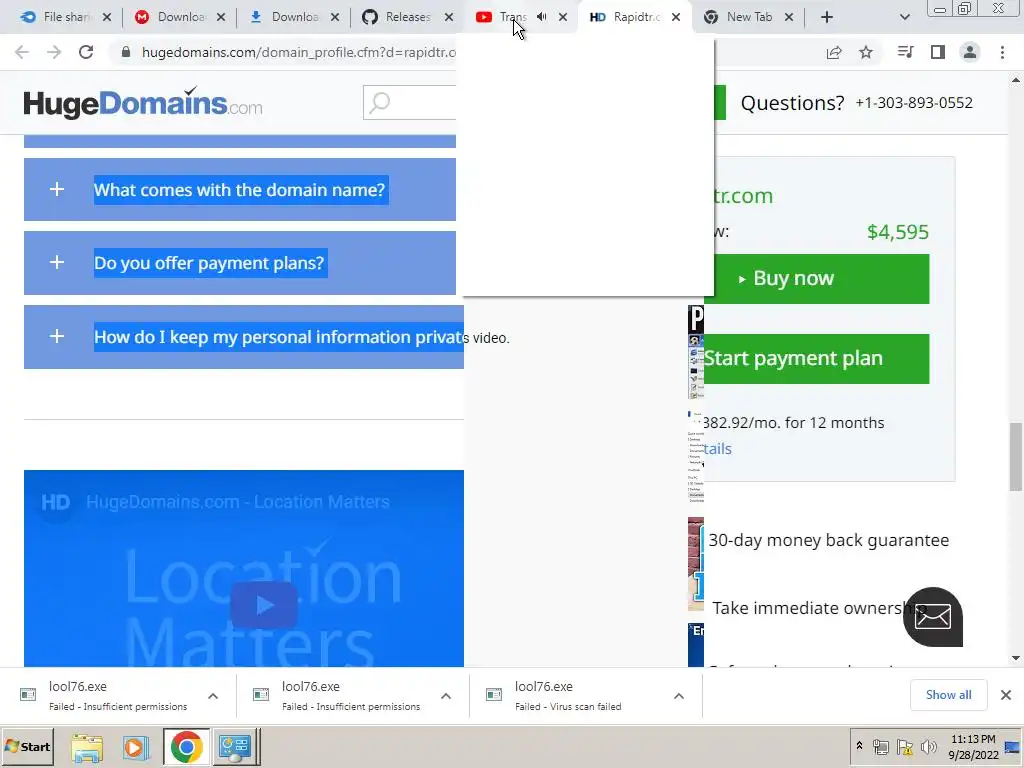Click Start payment plan button
The image size is (1024, 768).
[816, 359]
